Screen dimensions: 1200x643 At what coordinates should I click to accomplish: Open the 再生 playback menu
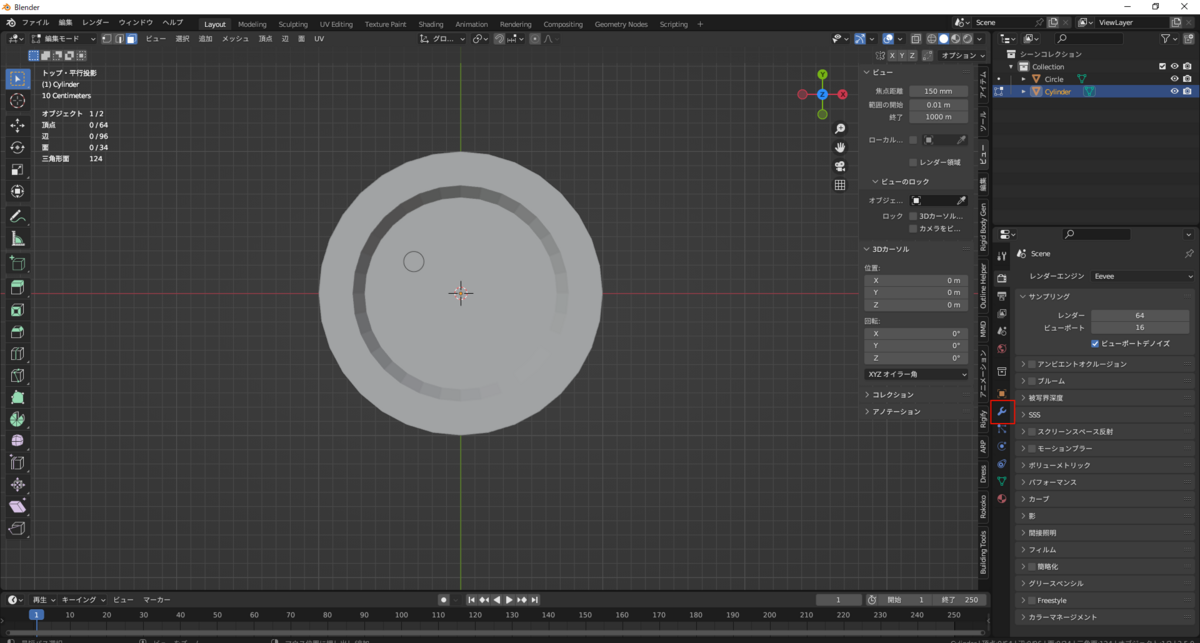pyautogui.click(x=42, y=599)
